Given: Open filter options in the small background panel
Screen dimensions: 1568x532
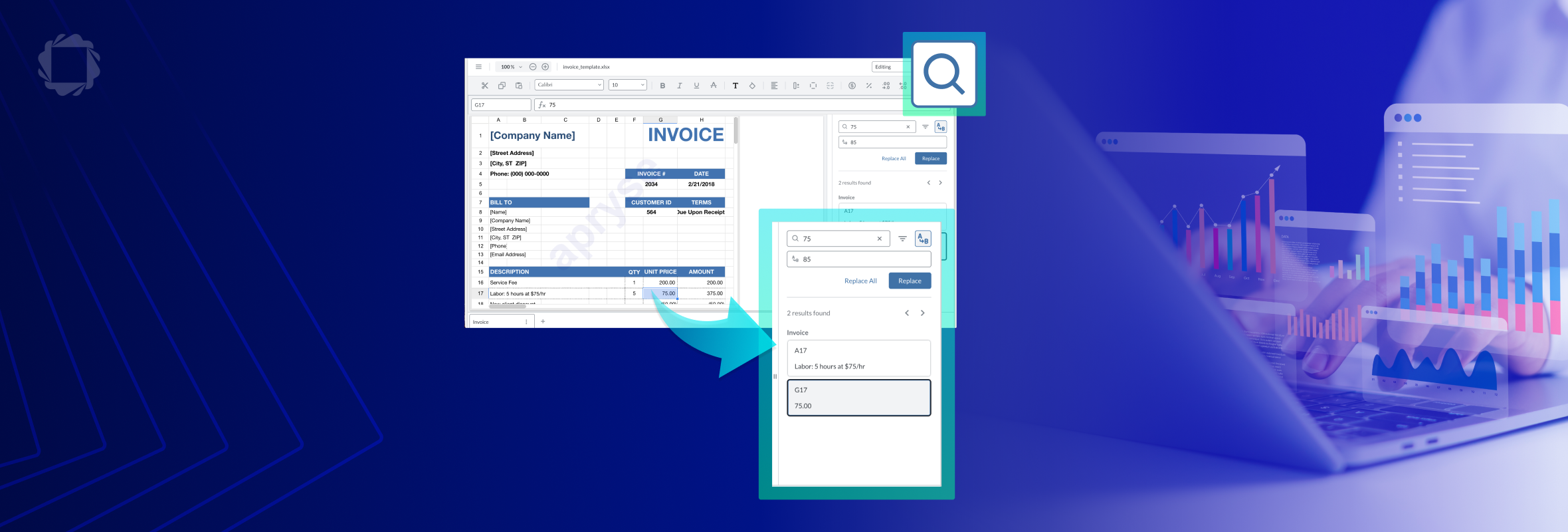Looking at the screenshot, I should pos(925,126).
